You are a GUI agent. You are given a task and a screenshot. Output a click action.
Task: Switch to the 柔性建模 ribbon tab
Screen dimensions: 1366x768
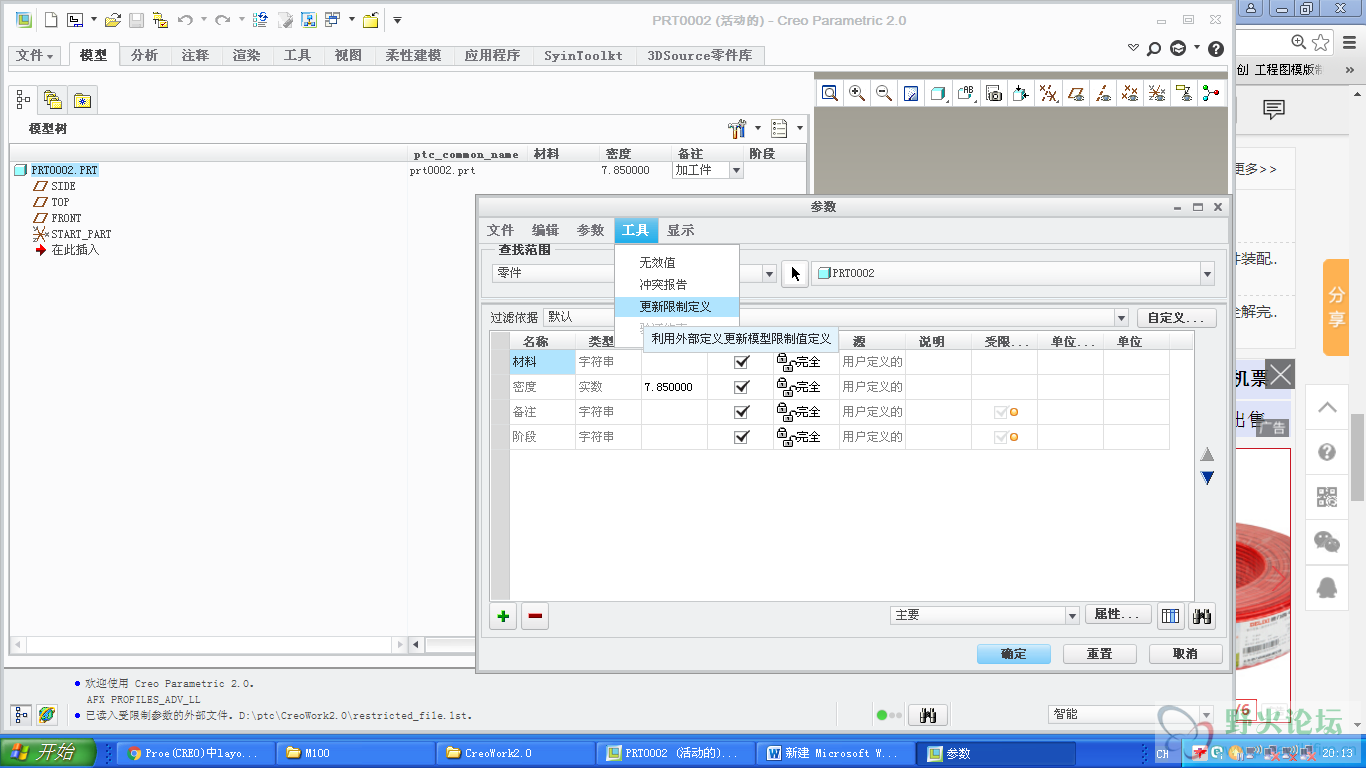[414, 56]
